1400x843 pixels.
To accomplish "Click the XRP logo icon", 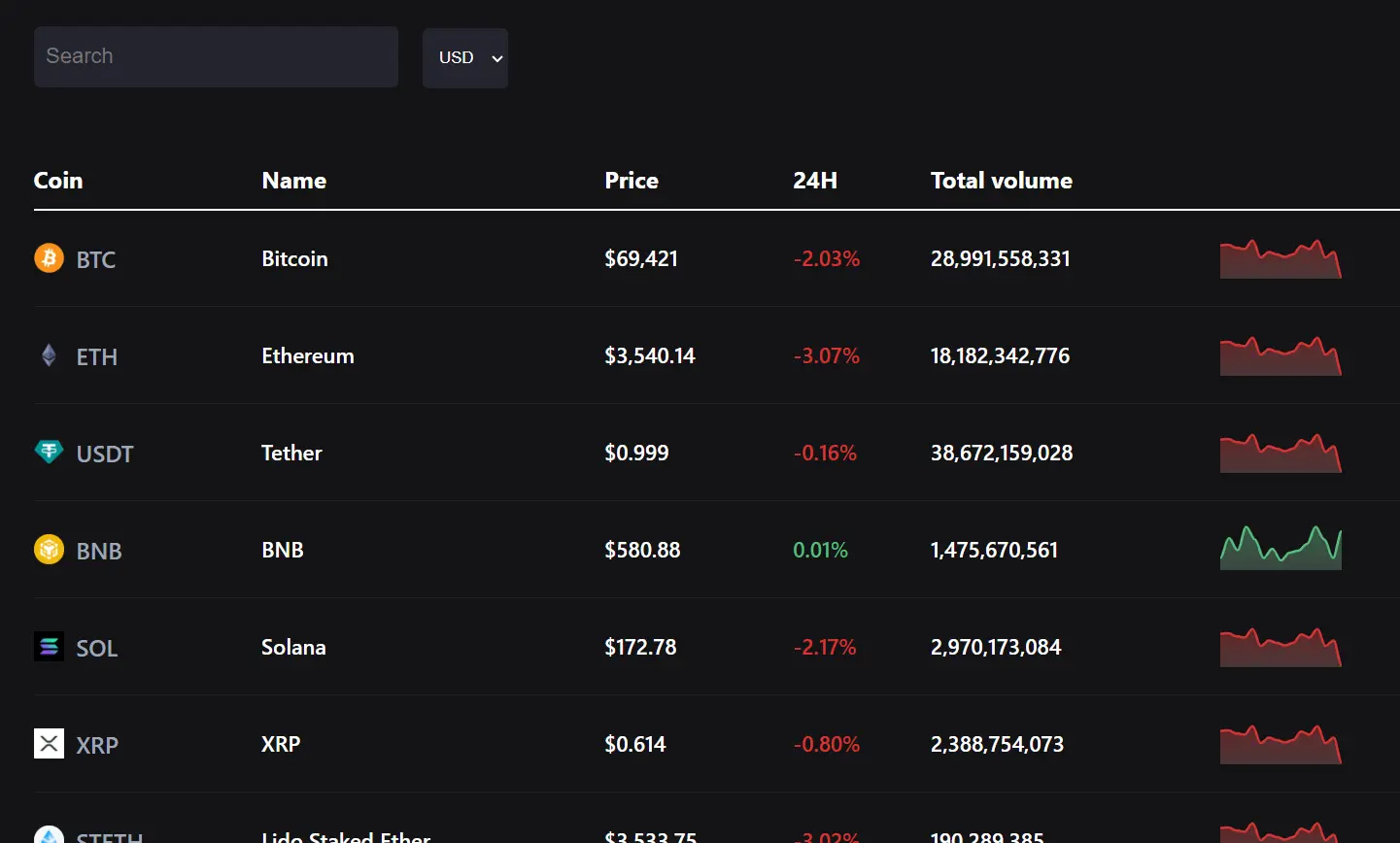I will [48, 744].
